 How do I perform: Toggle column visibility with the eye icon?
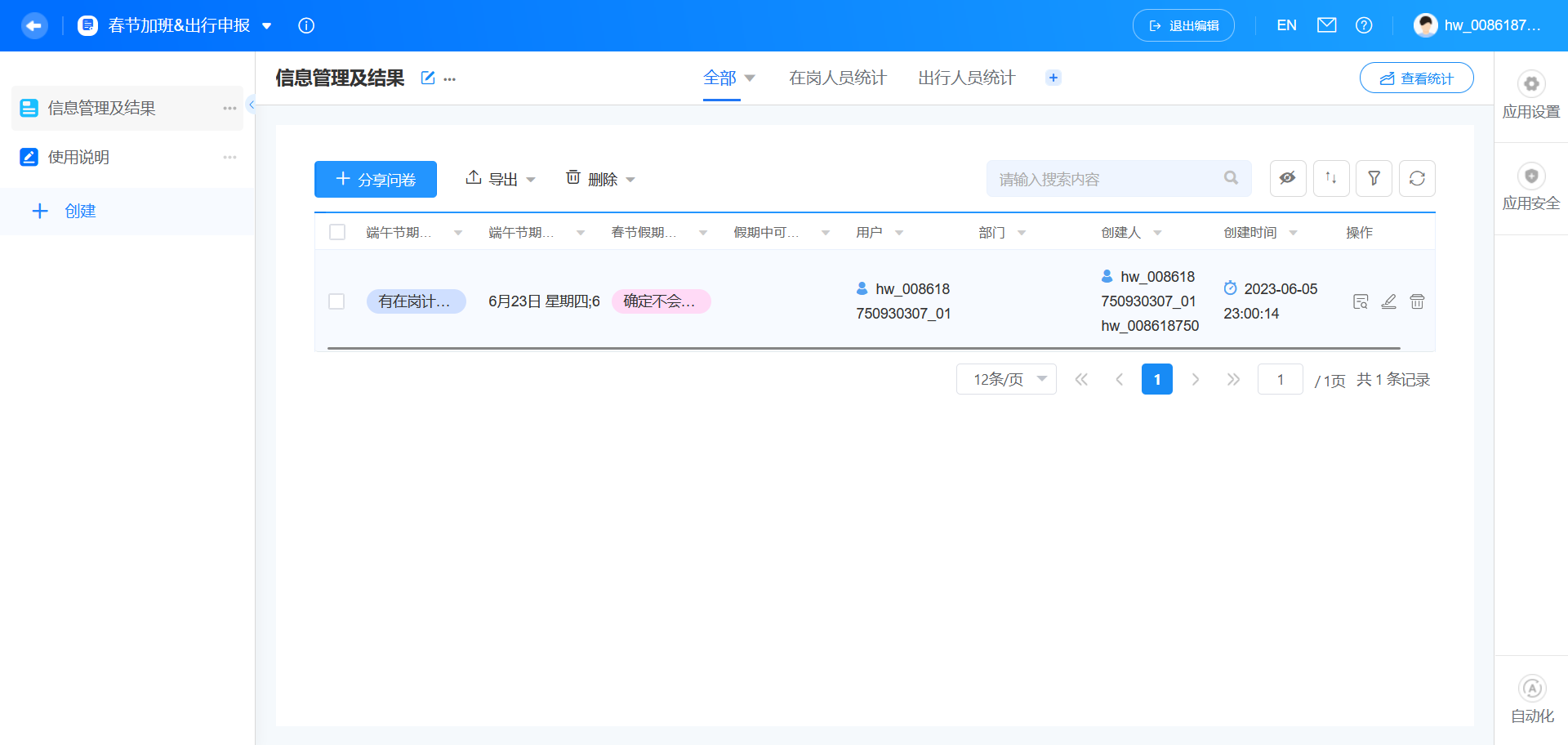pos(1288,178)
